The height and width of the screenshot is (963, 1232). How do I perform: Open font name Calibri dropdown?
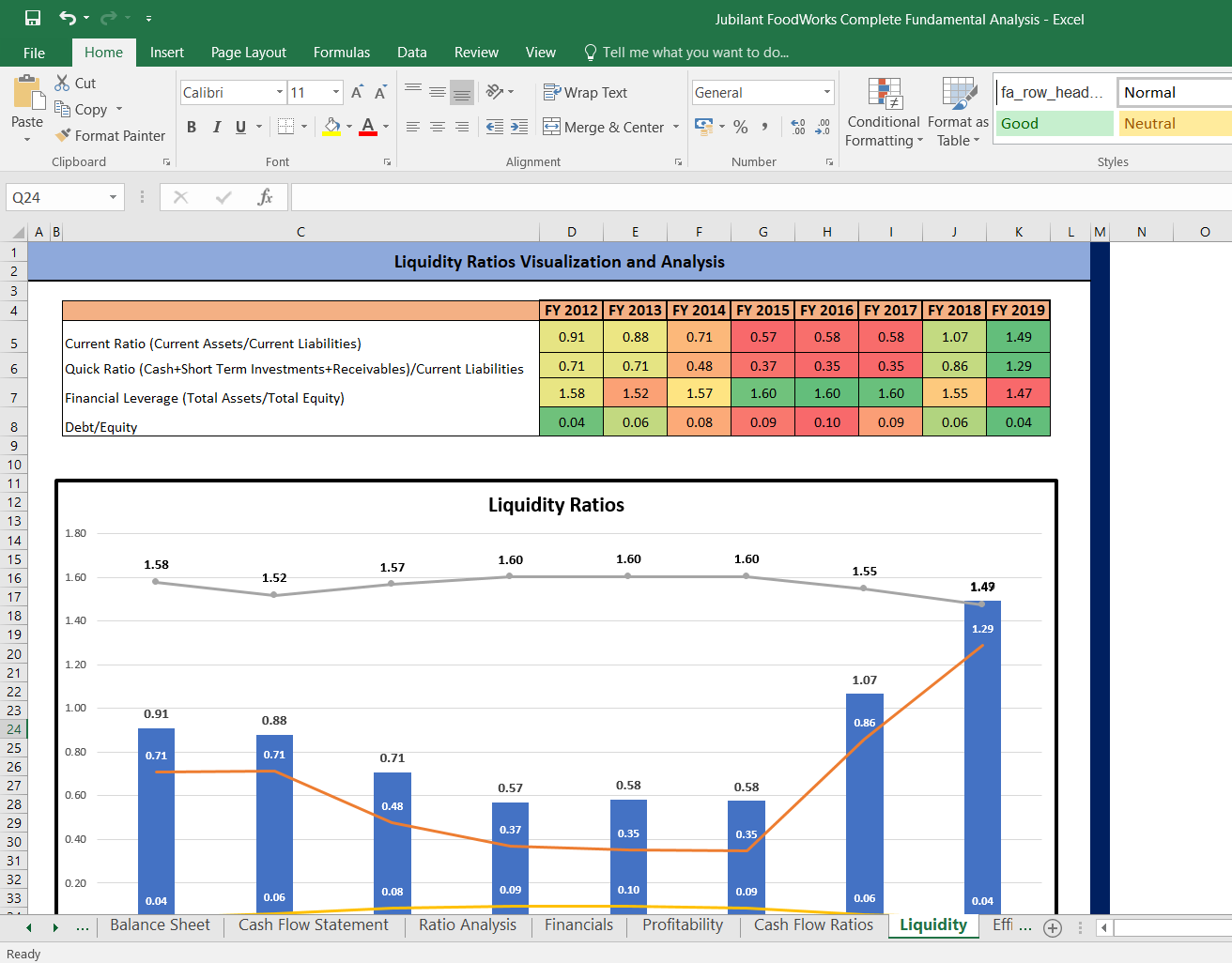click(x=279, y=92)
